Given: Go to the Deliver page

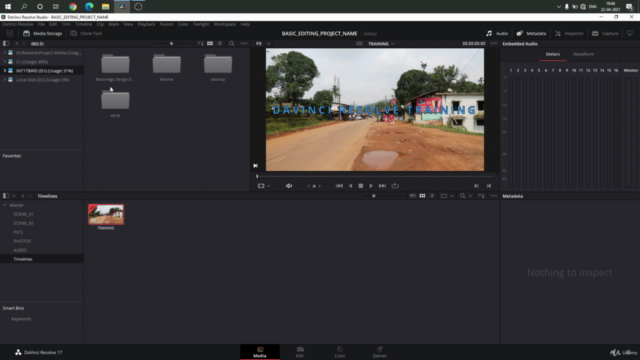Looking at the screenshot, I should click(x=380, y=352).
